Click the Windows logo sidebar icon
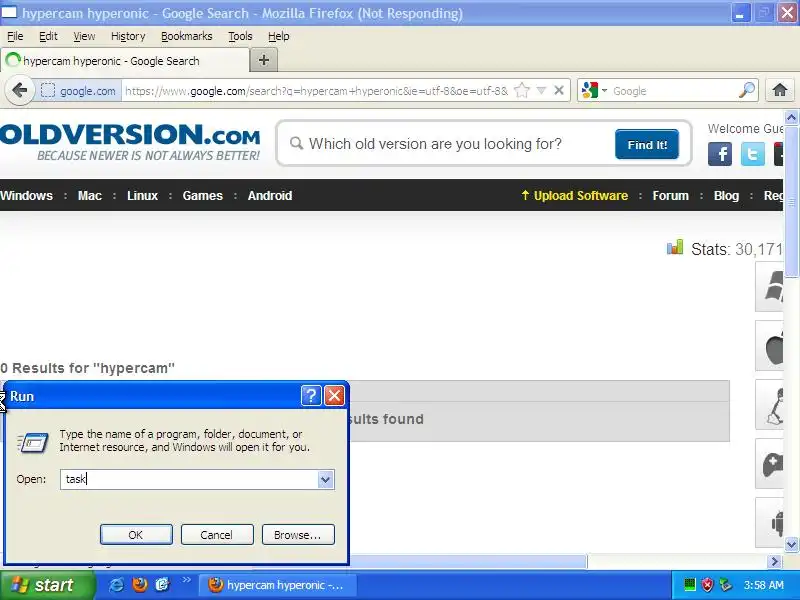Image resolution: width=800 pixels, height=600 pixels. coord(769,286)
